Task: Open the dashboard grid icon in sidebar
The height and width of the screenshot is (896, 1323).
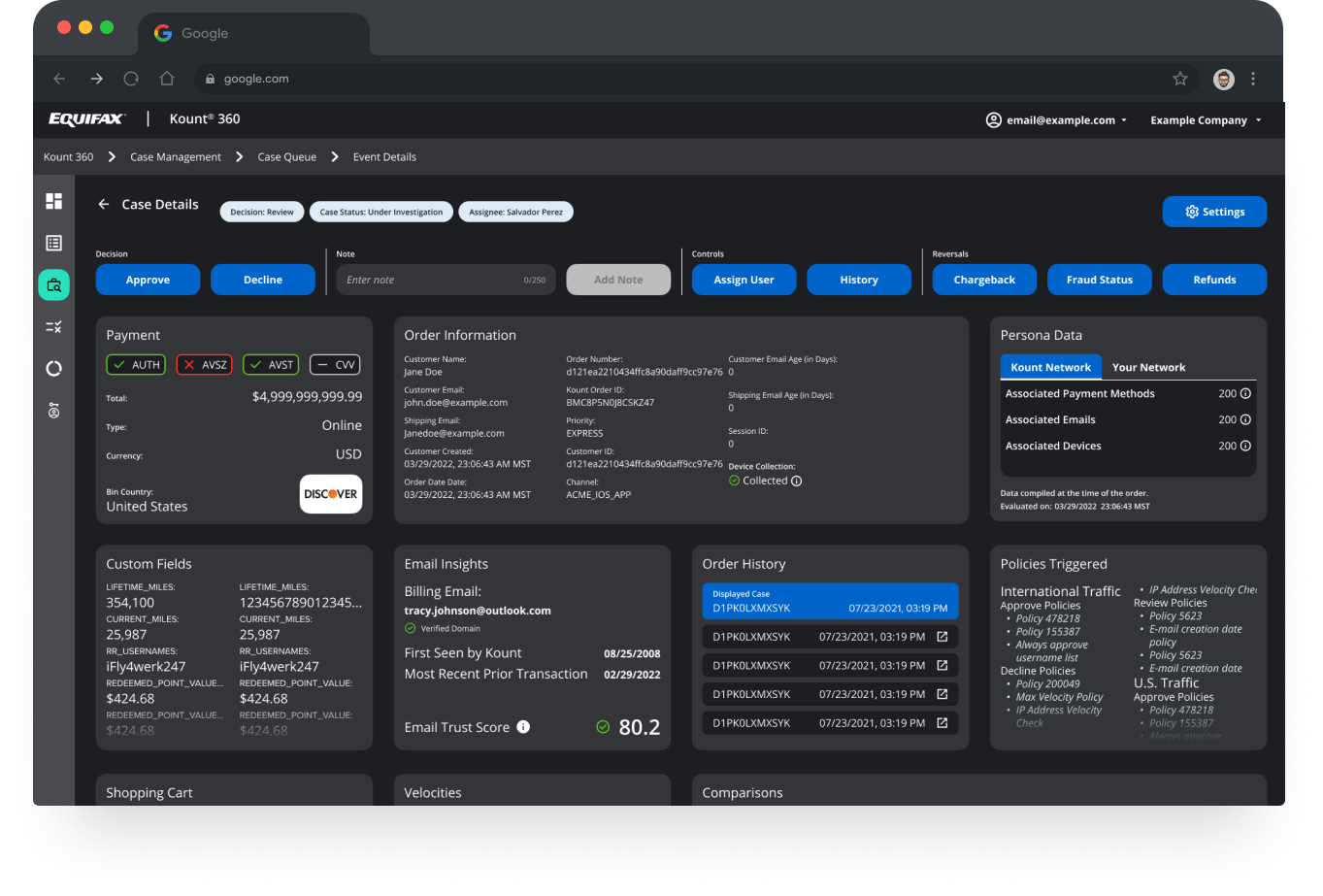Action: click(x=53, y=201)
